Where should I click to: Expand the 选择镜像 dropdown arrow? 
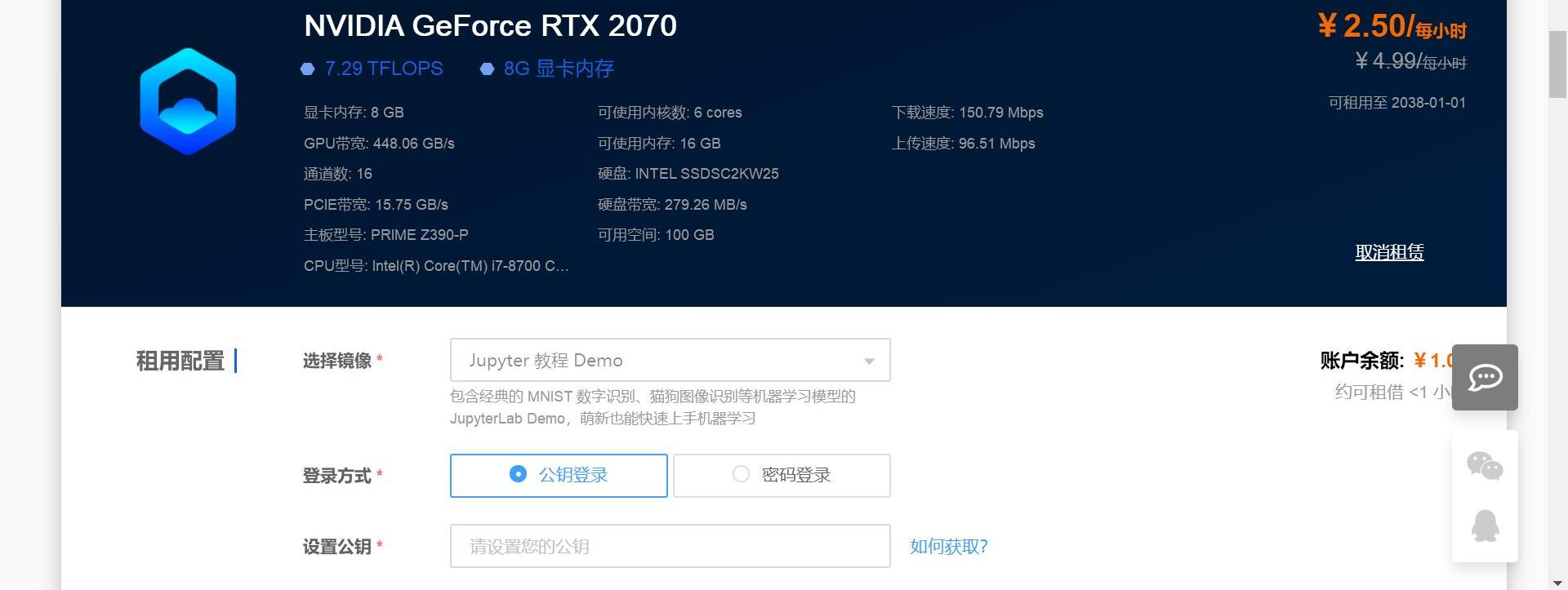pyautogui.click(x=869, y=361)
